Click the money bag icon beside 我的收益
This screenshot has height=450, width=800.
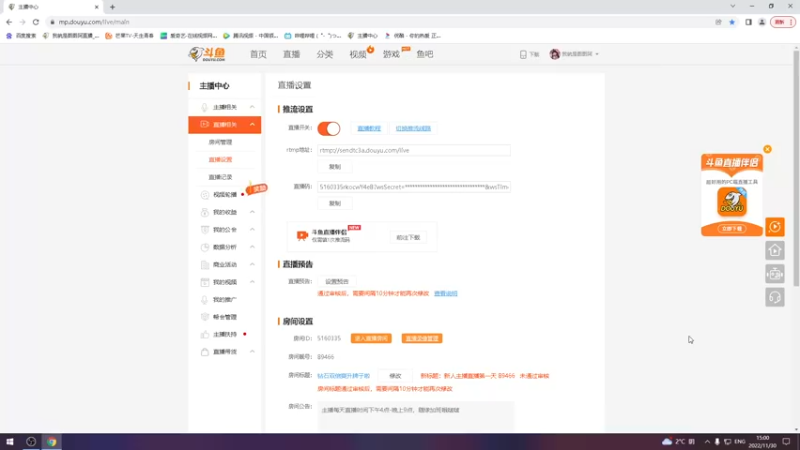(205, 212)
